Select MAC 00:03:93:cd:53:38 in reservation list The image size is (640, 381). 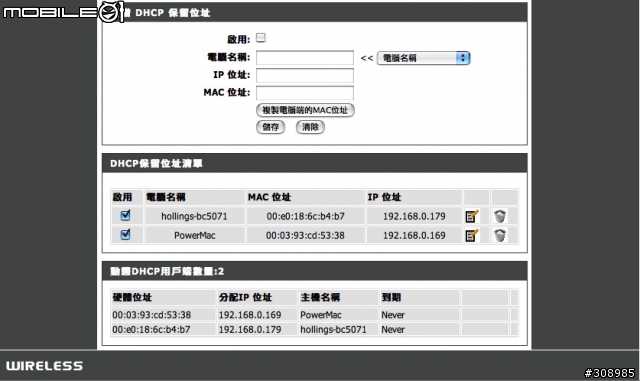click(305, 236)
